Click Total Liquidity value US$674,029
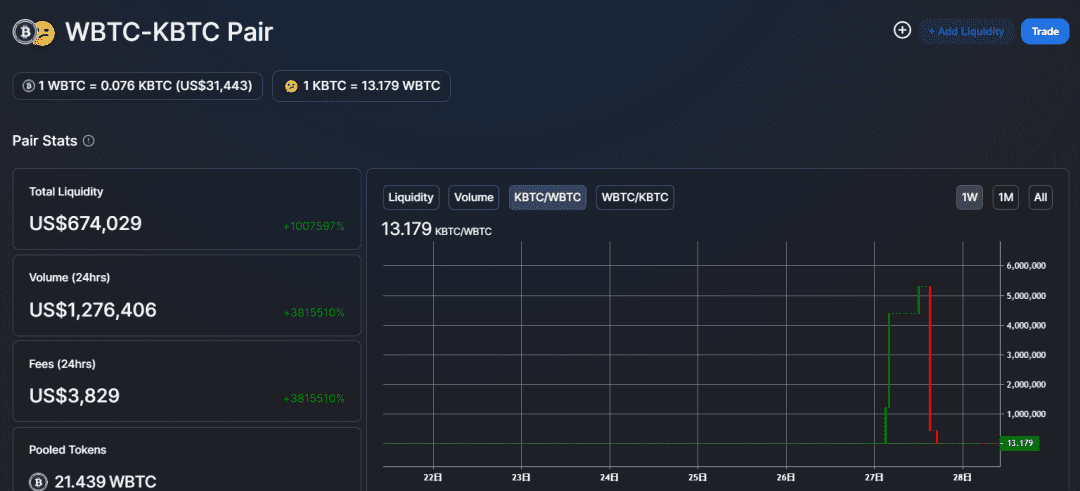This screenshot has height=491, width=1080. 85,223
